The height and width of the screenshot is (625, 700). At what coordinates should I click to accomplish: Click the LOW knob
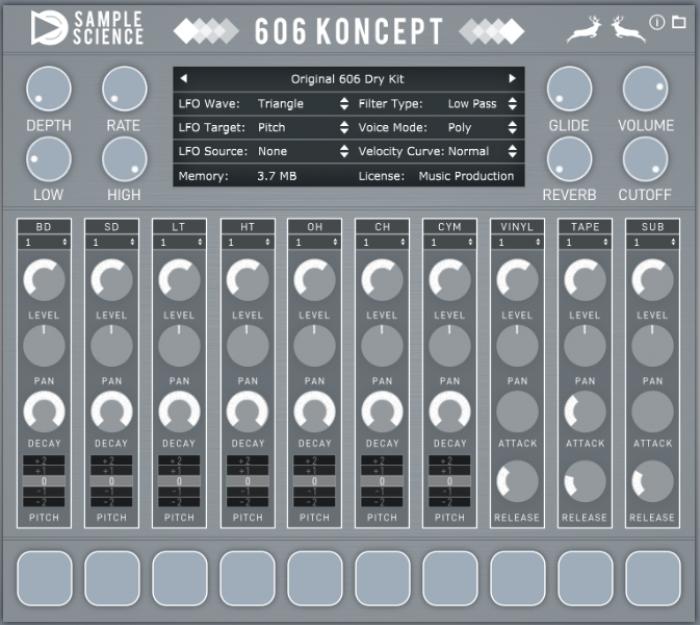49,159
